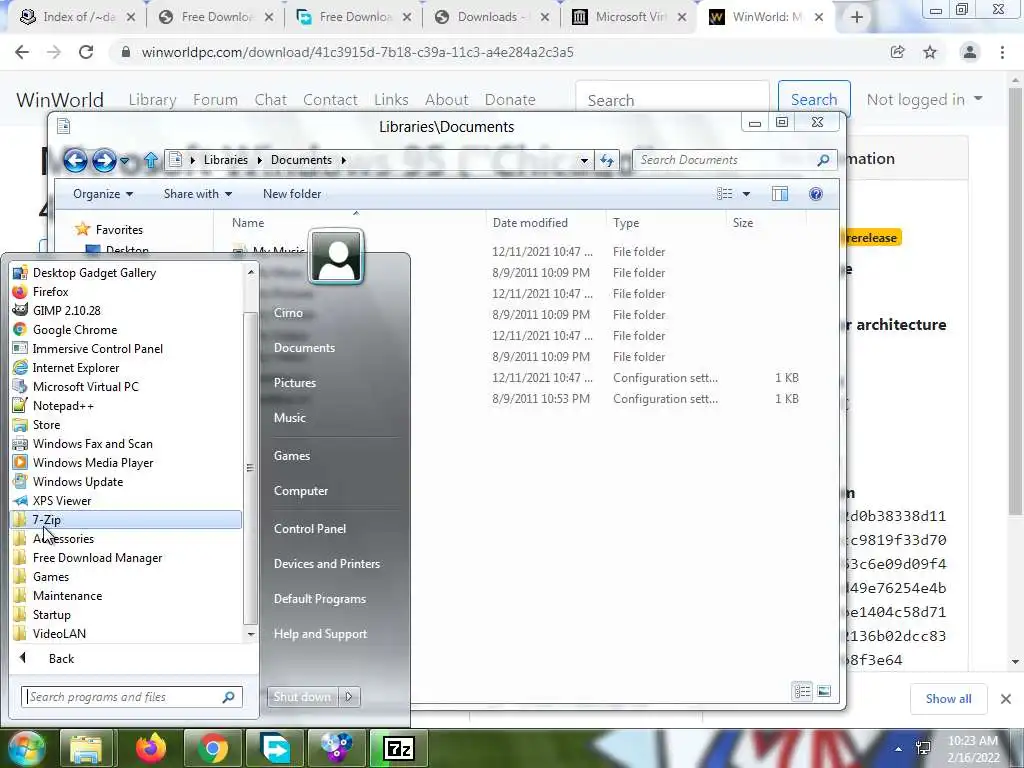
Task: Expand the VideoLAN program folder
Action: pos(59,633)
